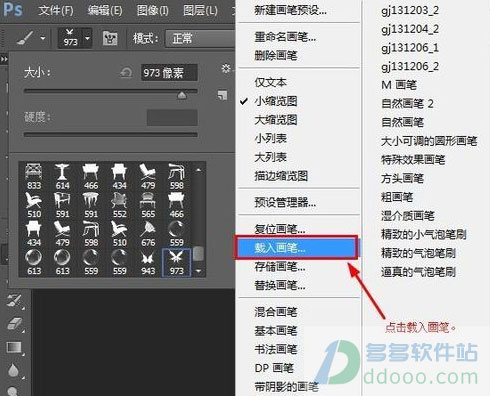
Task: Select the Eraser tool in toolbox
Action: (15, 325)
